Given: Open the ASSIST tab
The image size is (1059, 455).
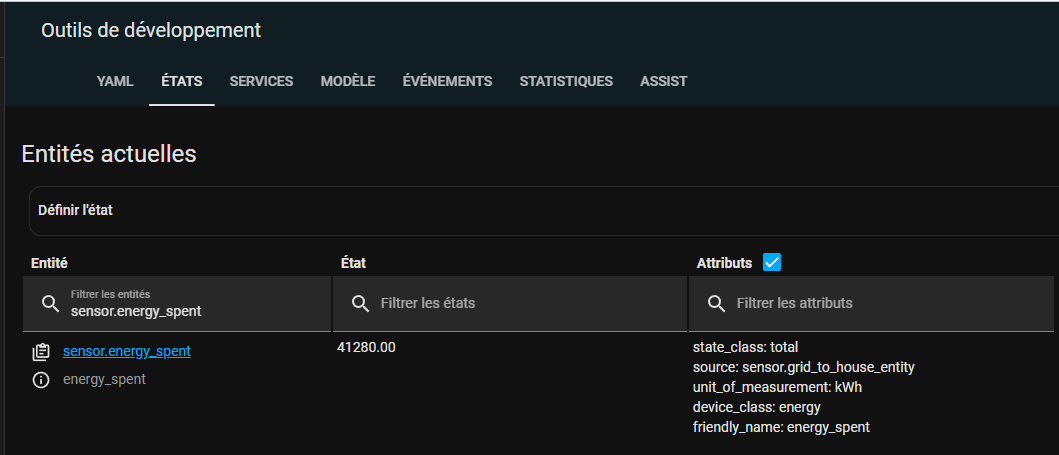Looking at the screenshot, I should tap(663, 82).
